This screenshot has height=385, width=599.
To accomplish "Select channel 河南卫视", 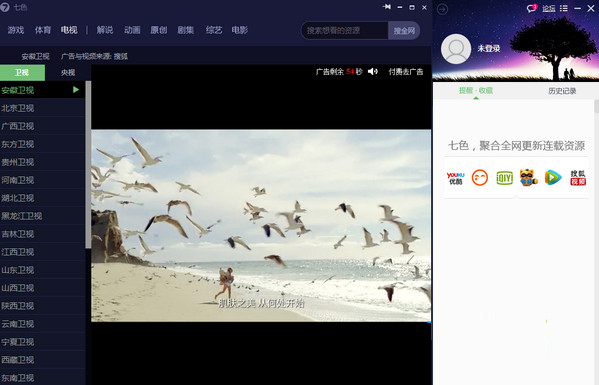I will (x=42, y=180).
